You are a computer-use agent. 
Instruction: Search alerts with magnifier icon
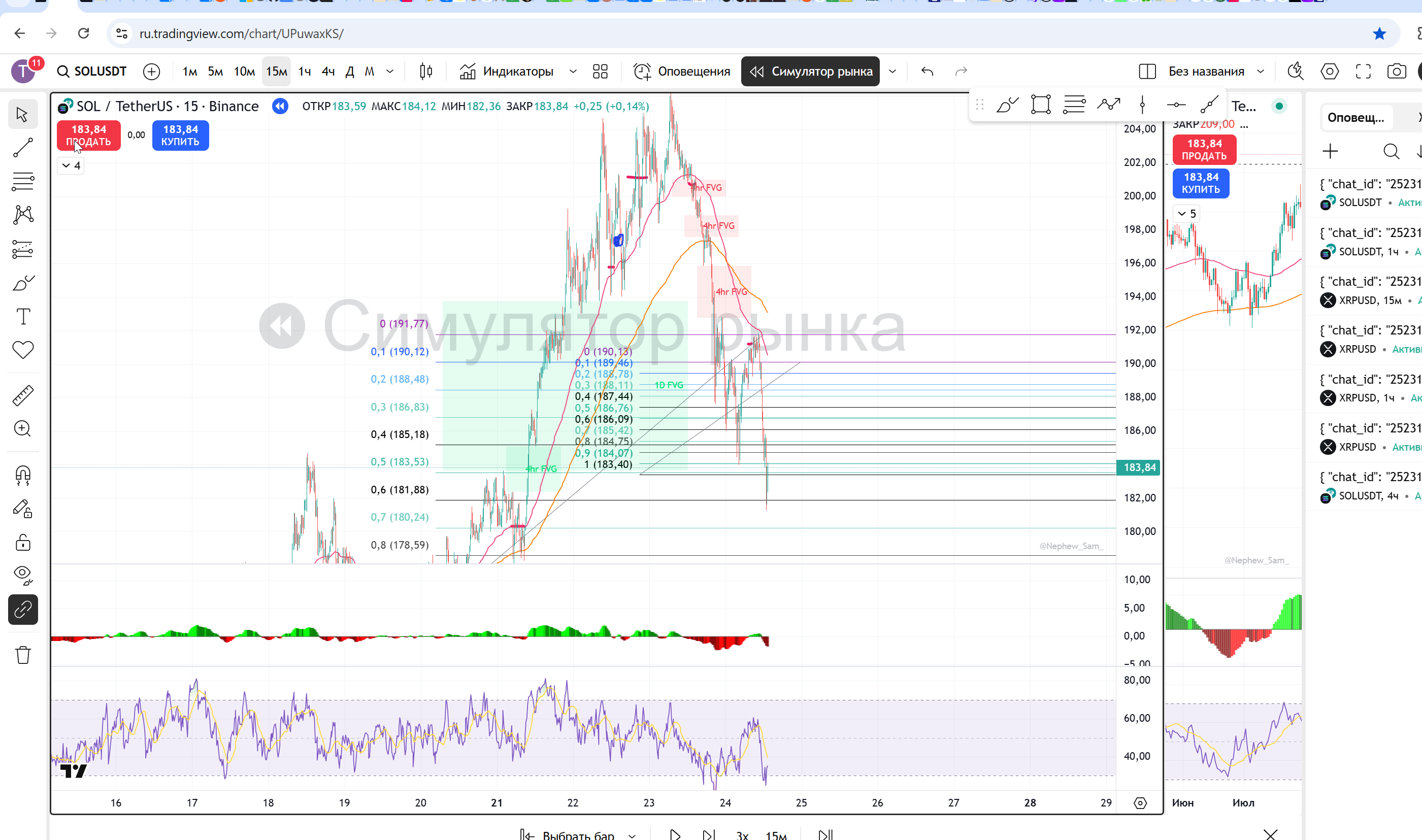tap(1391, 151)
